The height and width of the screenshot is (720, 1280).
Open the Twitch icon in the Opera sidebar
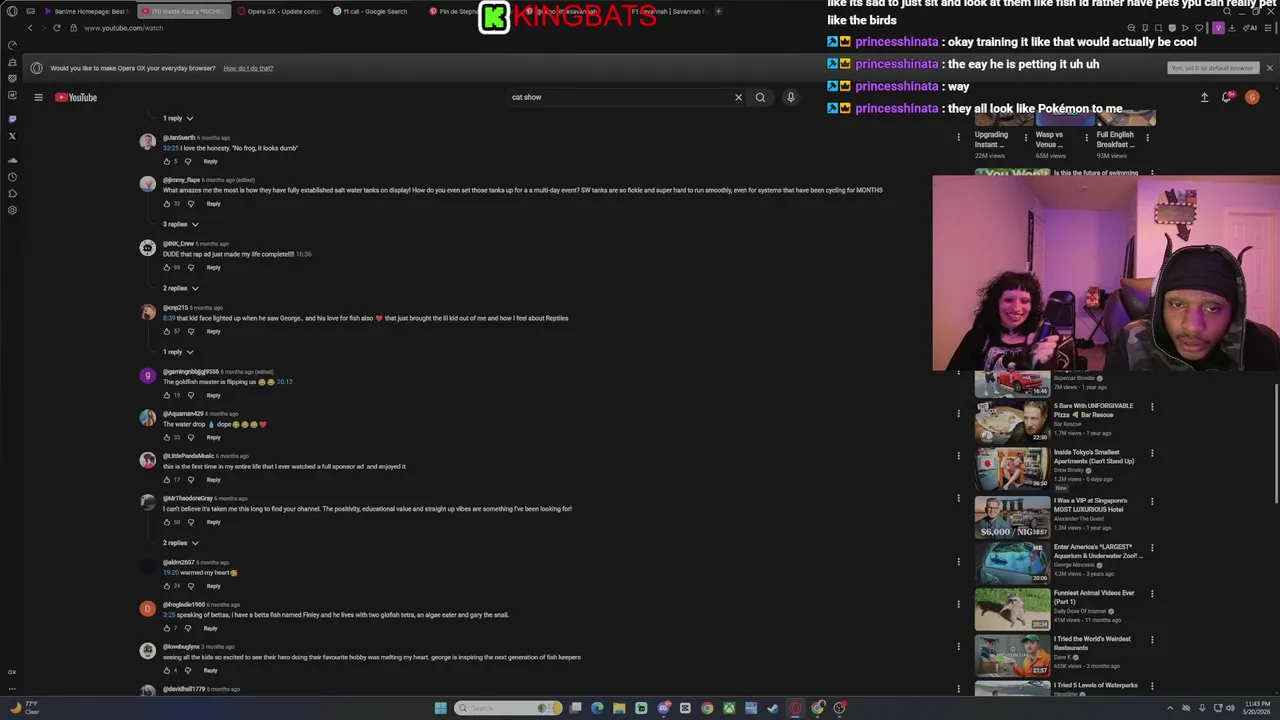point(12,119)
